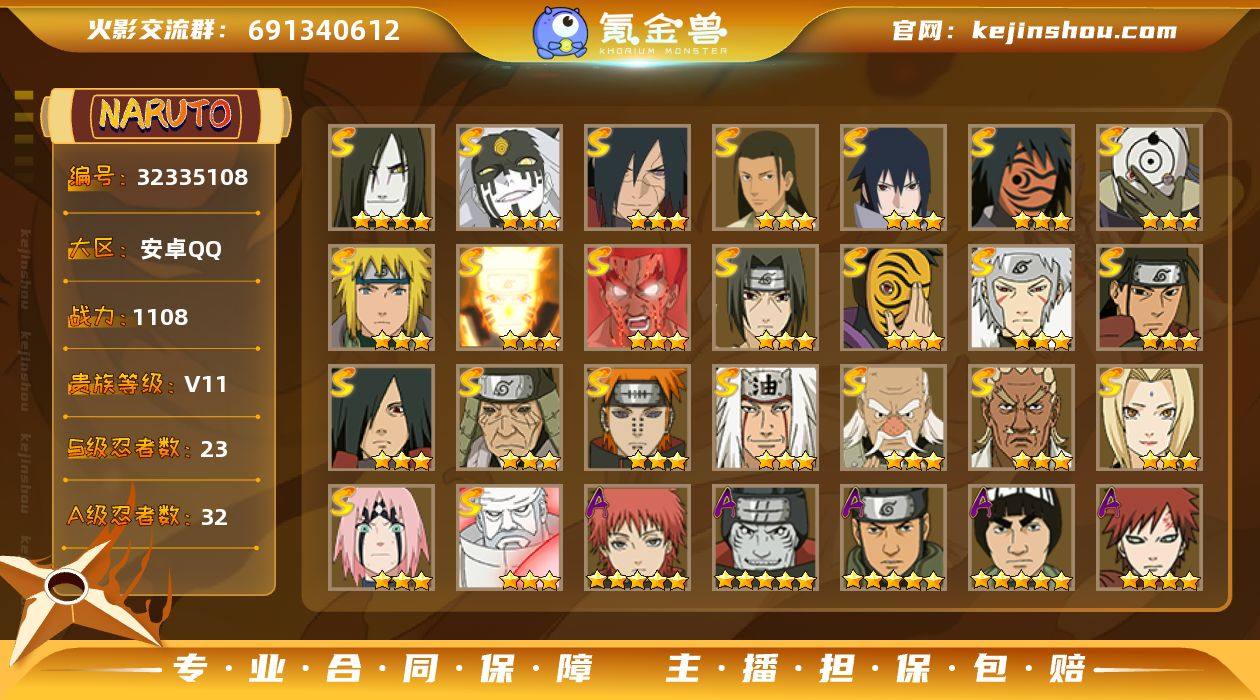Image resolution: width=1260 pixels, height=700 pixels.
Task: Select the account number 32335108 field
Action: pos(158,178)
